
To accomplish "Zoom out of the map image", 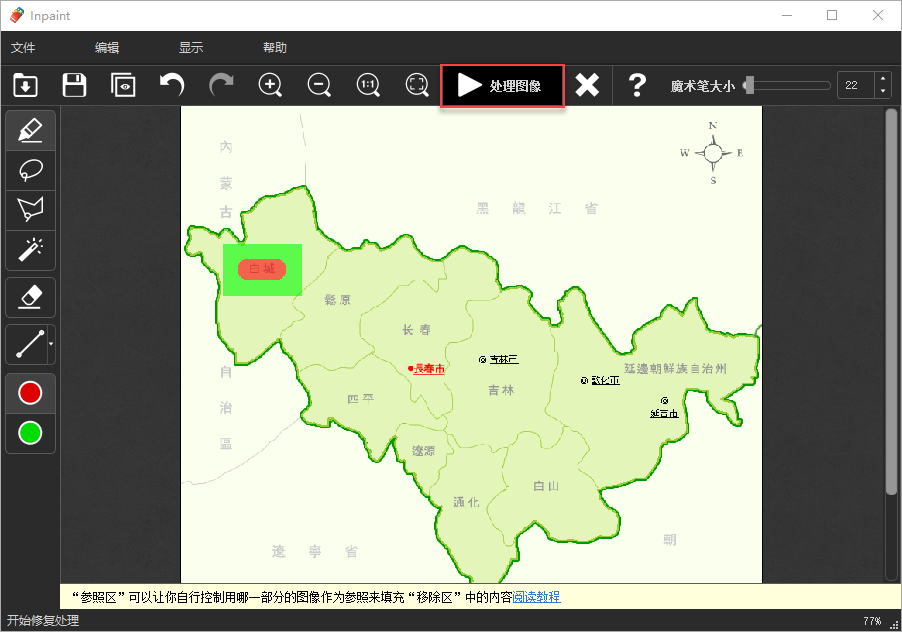I will [x=319, y=85].
